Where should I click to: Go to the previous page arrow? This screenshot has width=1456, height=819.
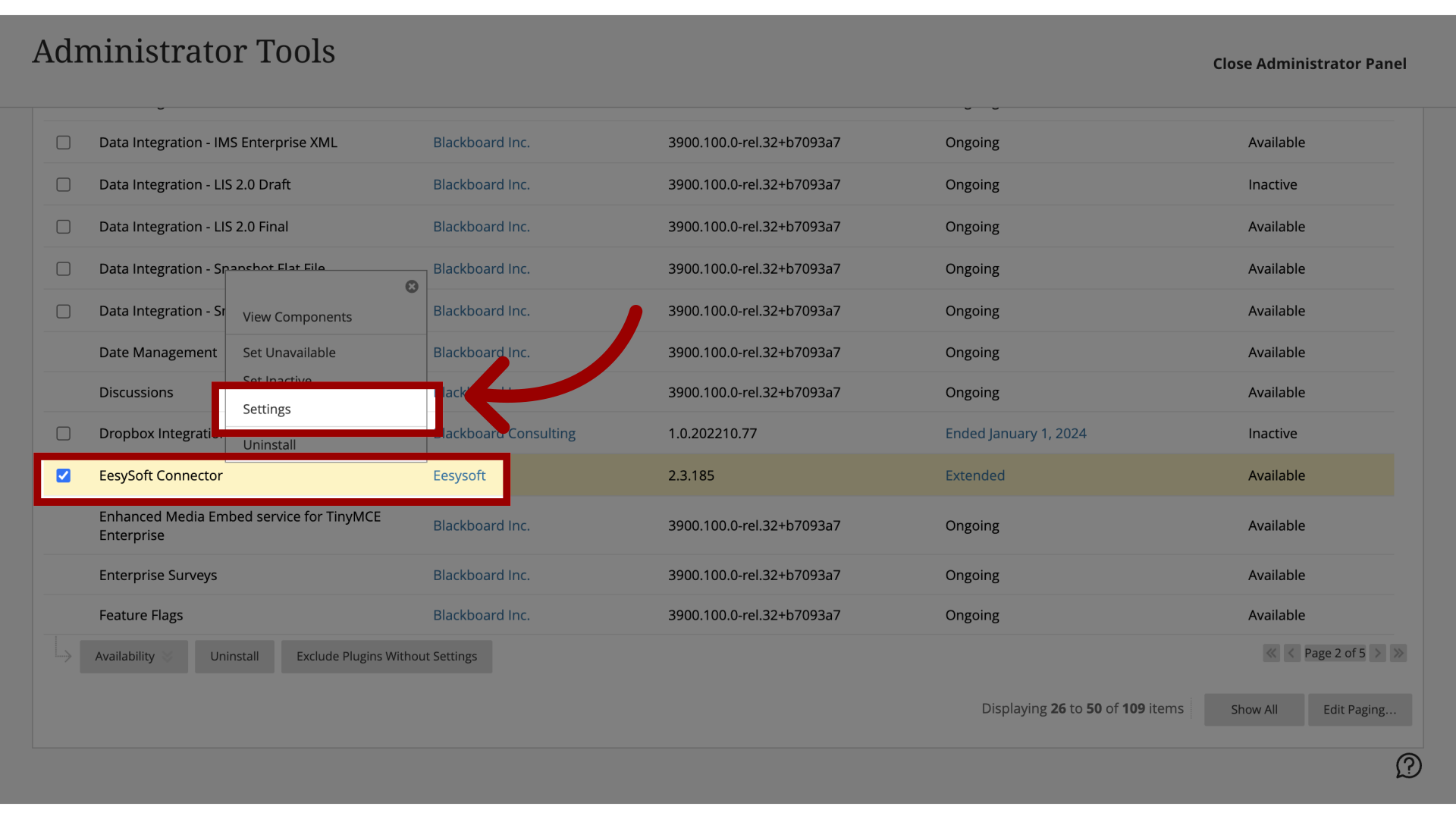[1292, 653]
